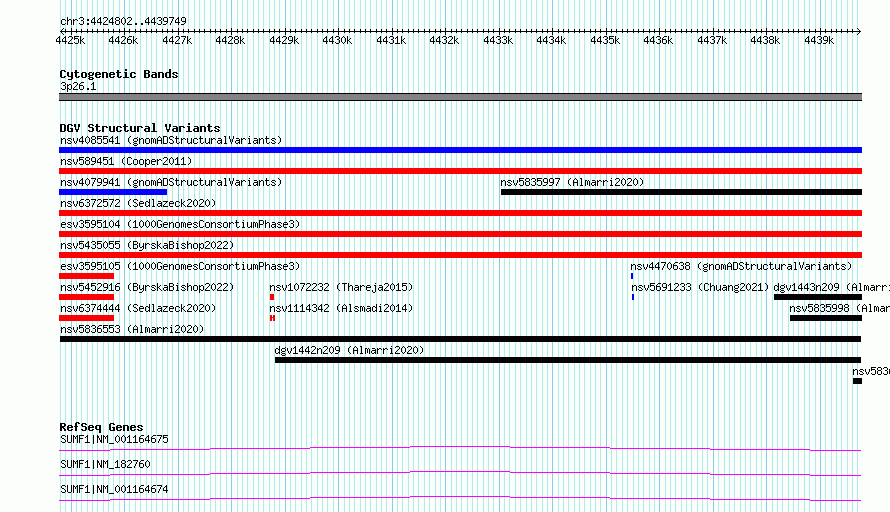Open nsv6374444 (Sedlazeck2020) label
890x512 pixels.
[x=138, y=308]
